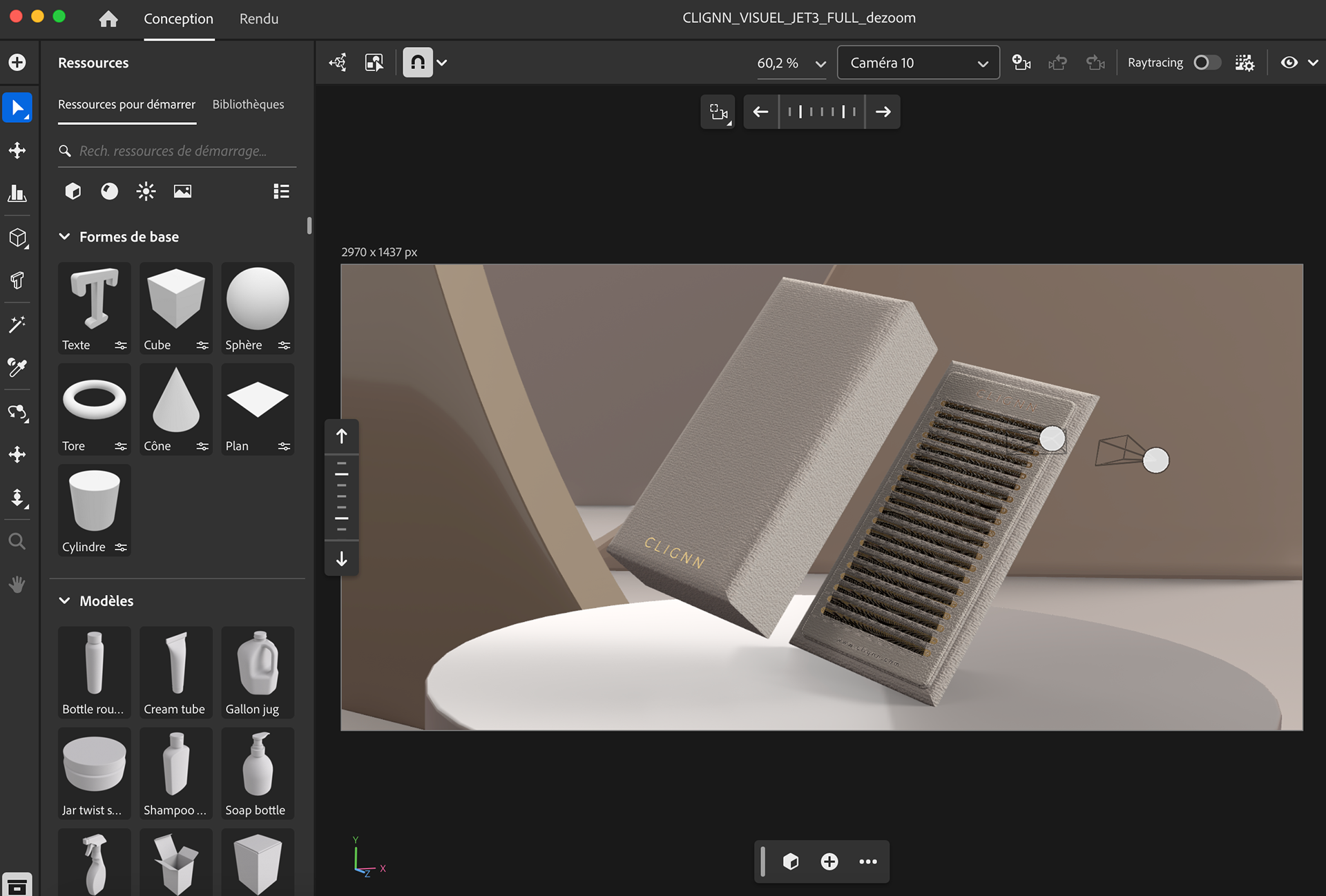Click the left arrow camera step button

coord(760,112)
